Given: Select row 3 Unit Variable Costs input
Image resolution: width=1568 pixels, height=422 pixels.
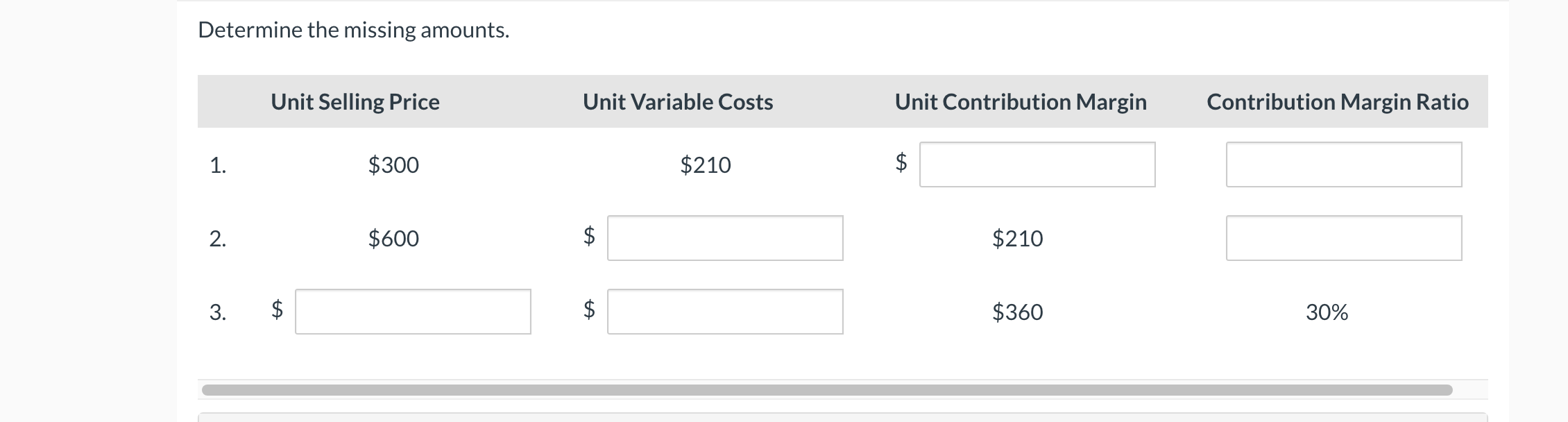Looking at the screenshot, I should pyautogui.click(x=725, y=312).
